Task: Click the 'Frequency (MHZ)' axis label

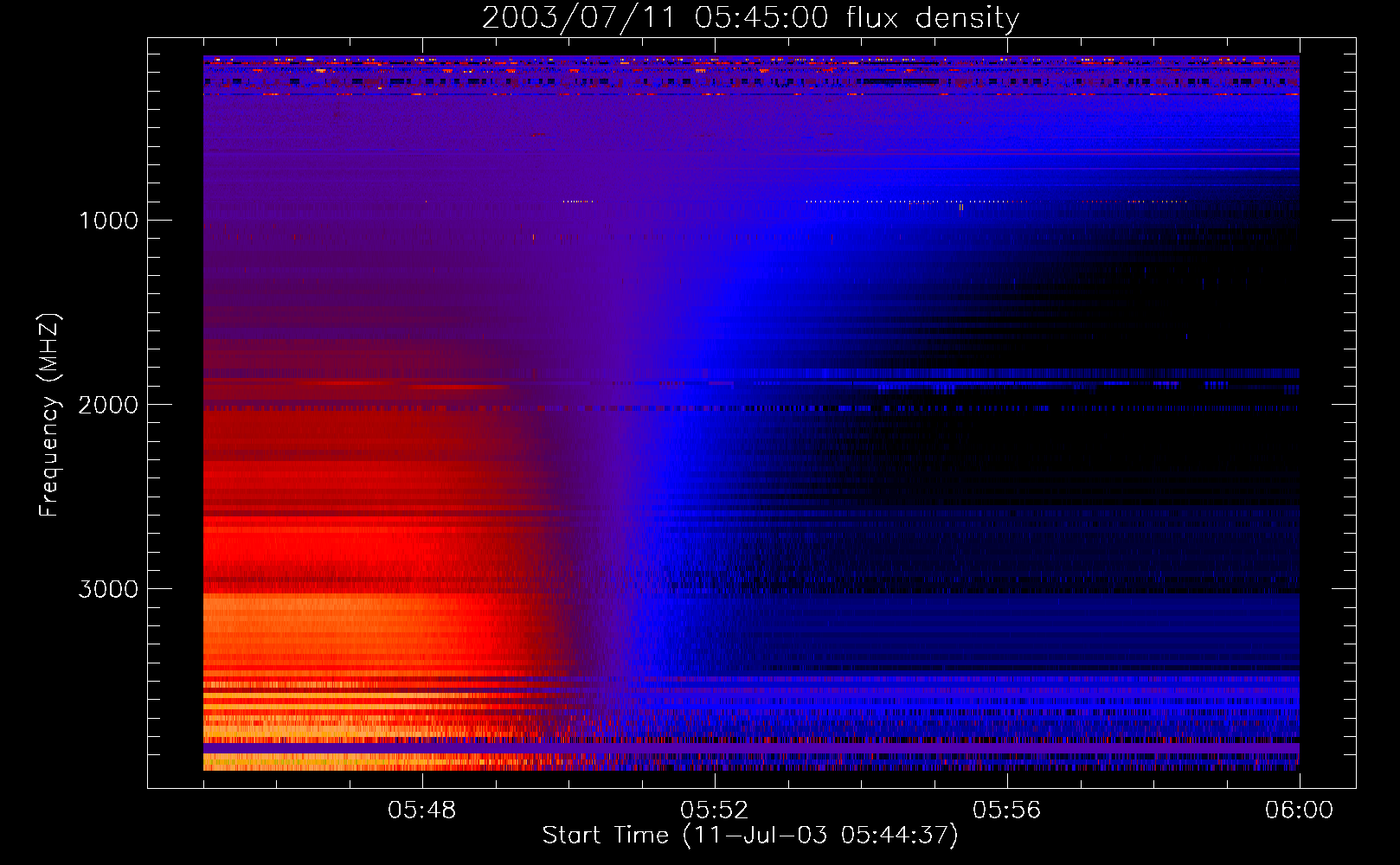Action: tap(49, 415)
